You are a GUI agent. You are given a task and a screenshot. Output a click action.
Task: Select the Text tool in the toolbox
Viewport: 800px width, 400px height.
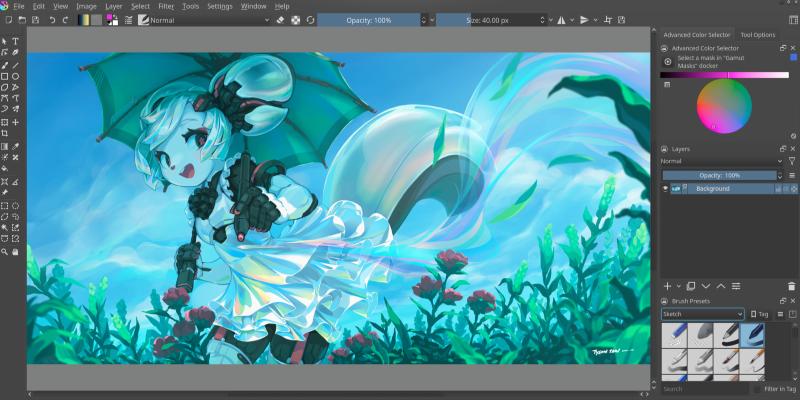coord(15,41)
